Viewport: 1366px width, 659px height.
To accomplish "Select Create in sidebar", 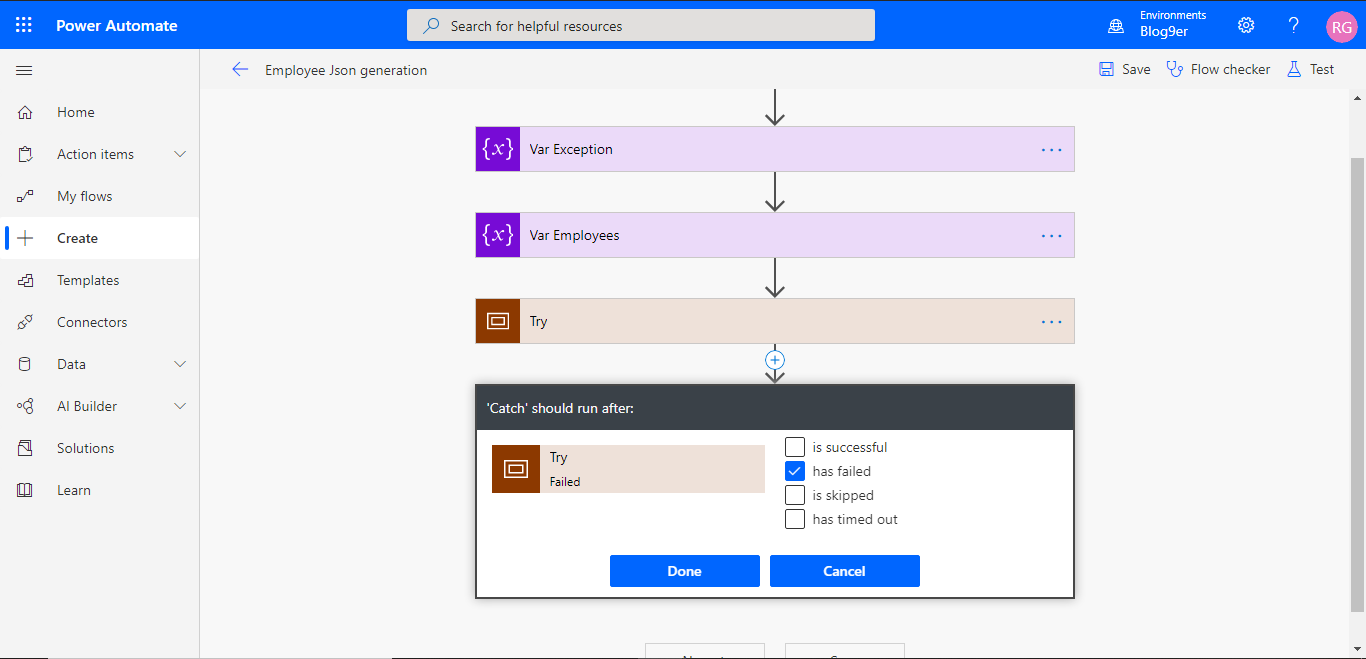I will click(100, 238).
